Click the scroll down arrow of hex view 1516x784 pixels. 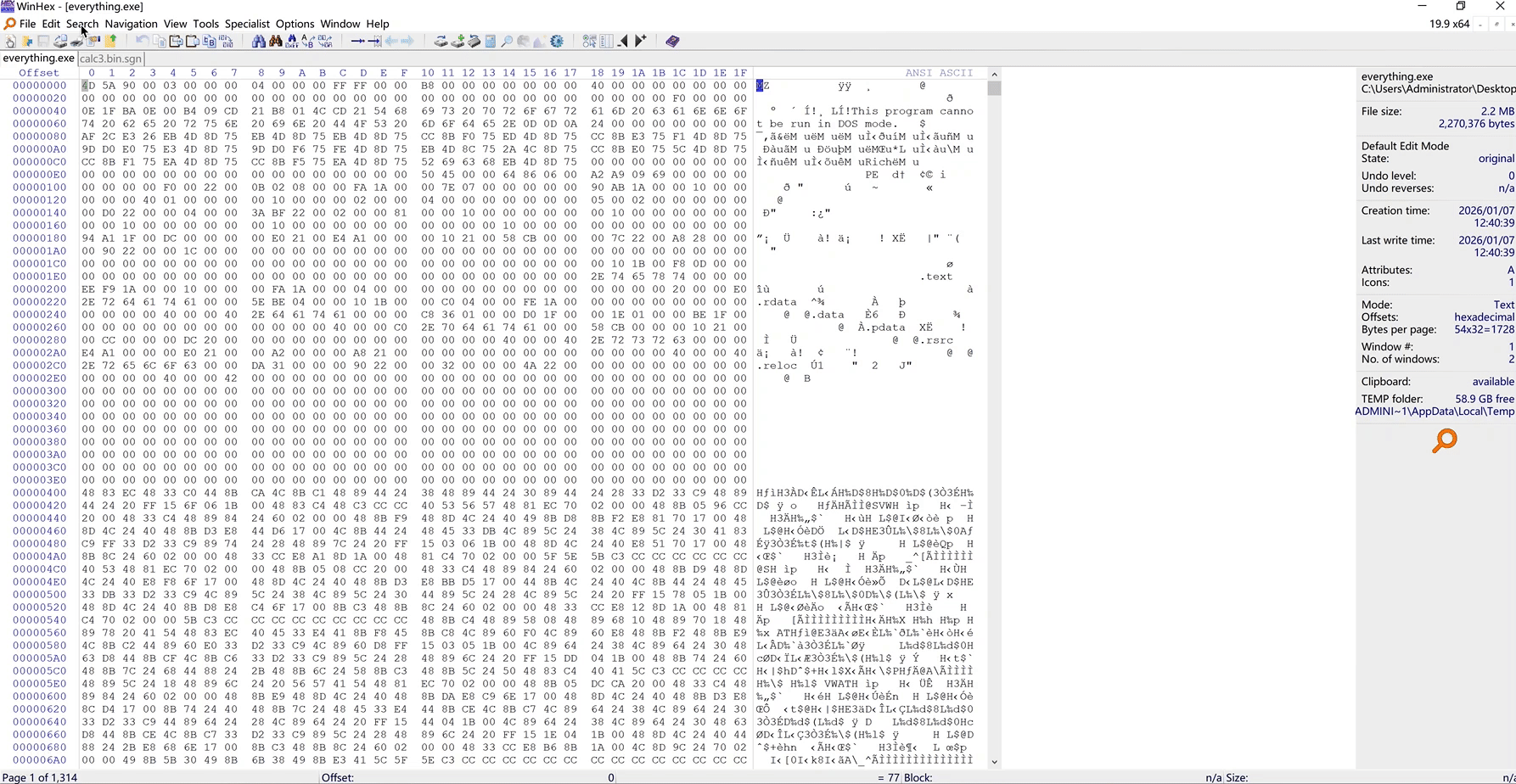(x=994, y=762)
